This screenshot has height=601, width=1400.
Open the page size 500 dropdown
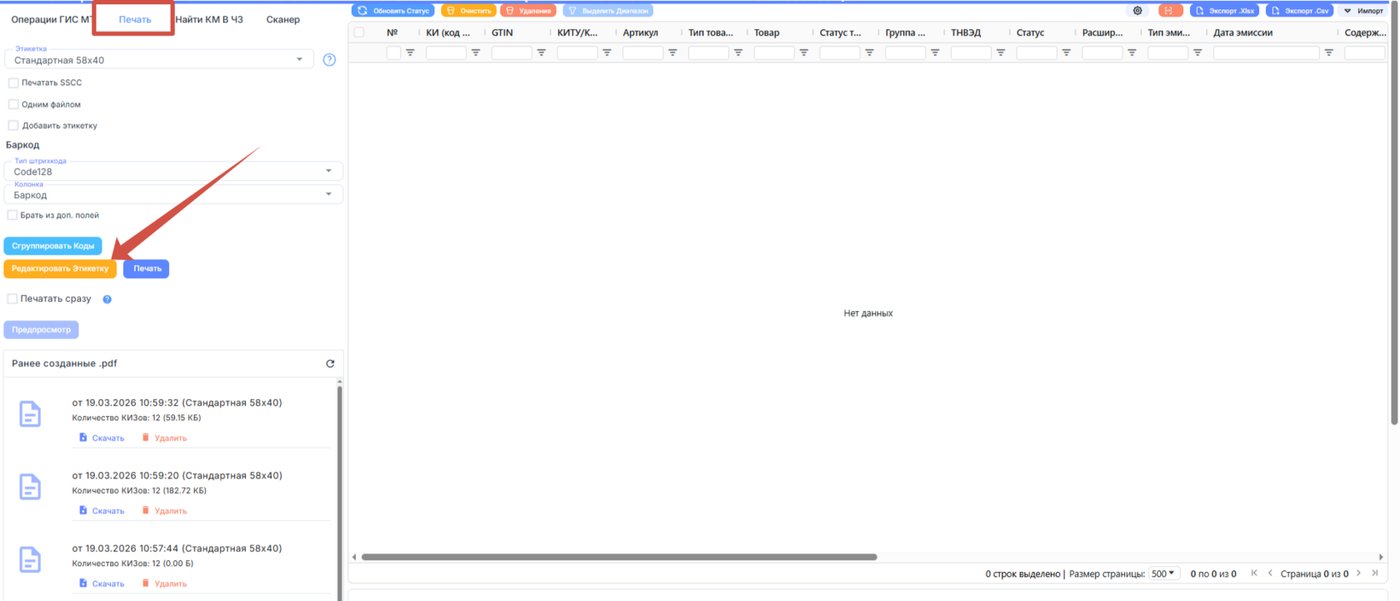1165,574
